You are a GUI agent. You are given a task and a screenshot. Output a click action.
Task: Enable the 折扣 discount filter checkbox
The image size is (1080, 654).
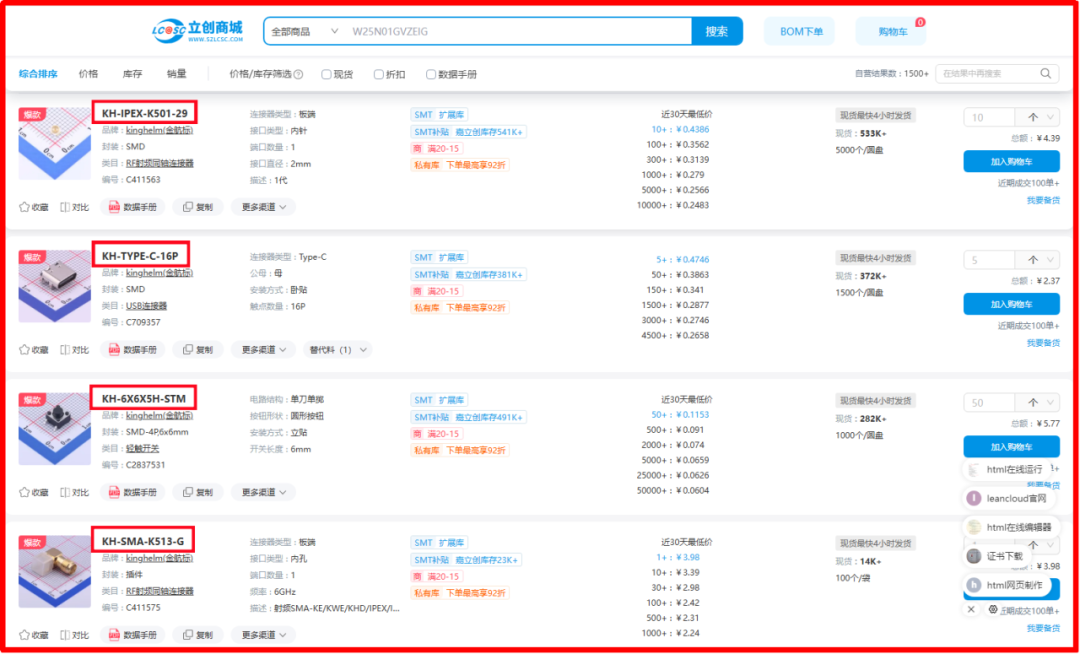379,74
